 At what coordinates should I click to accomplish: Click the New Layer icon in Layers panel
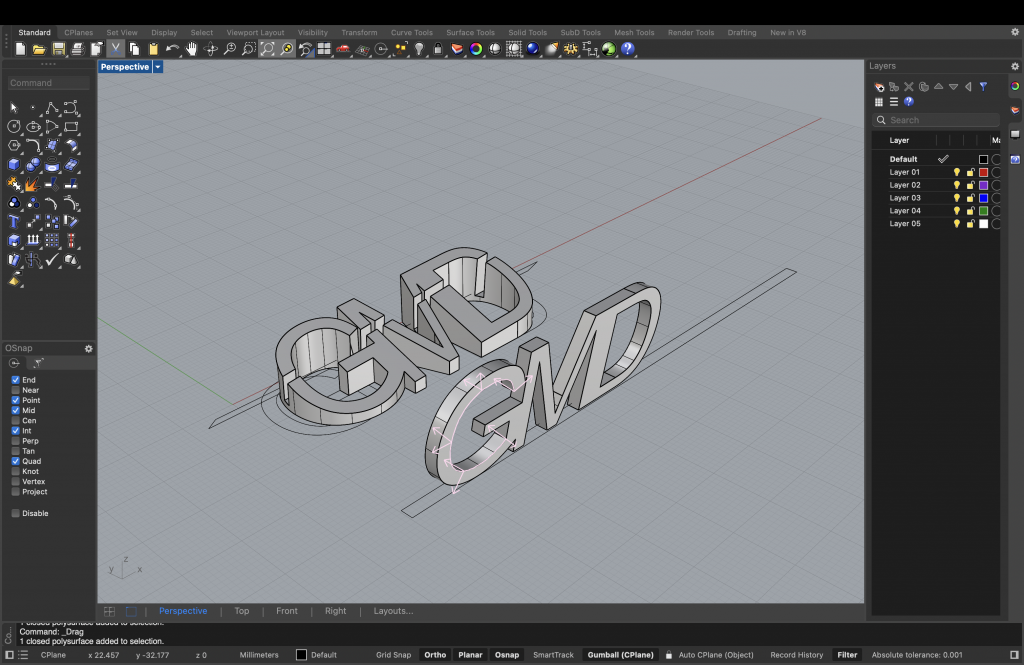[x=879, y=87]
